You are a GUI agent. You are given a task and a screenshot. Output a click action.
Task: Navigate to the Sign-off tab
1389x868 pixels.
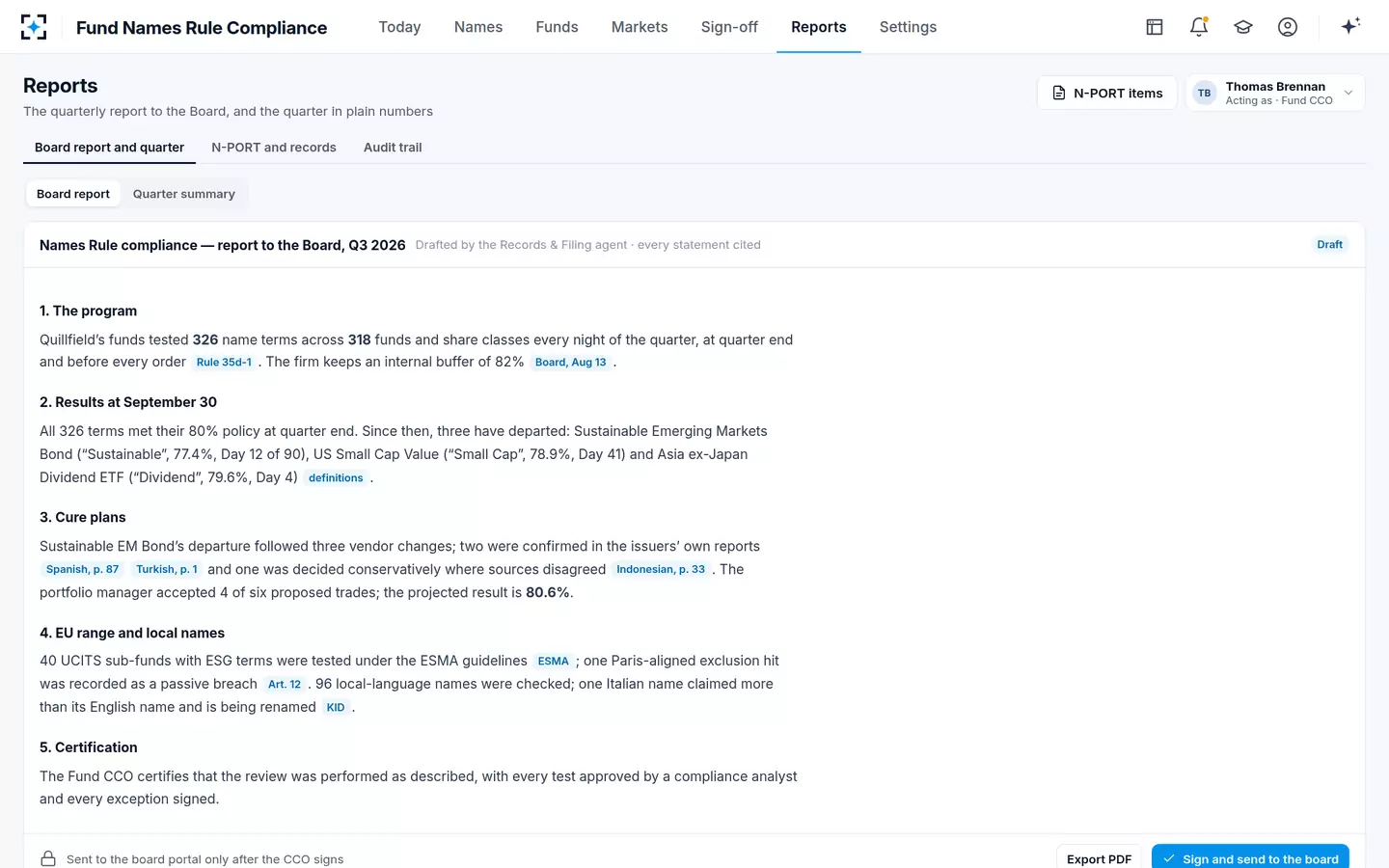point(729,27)
